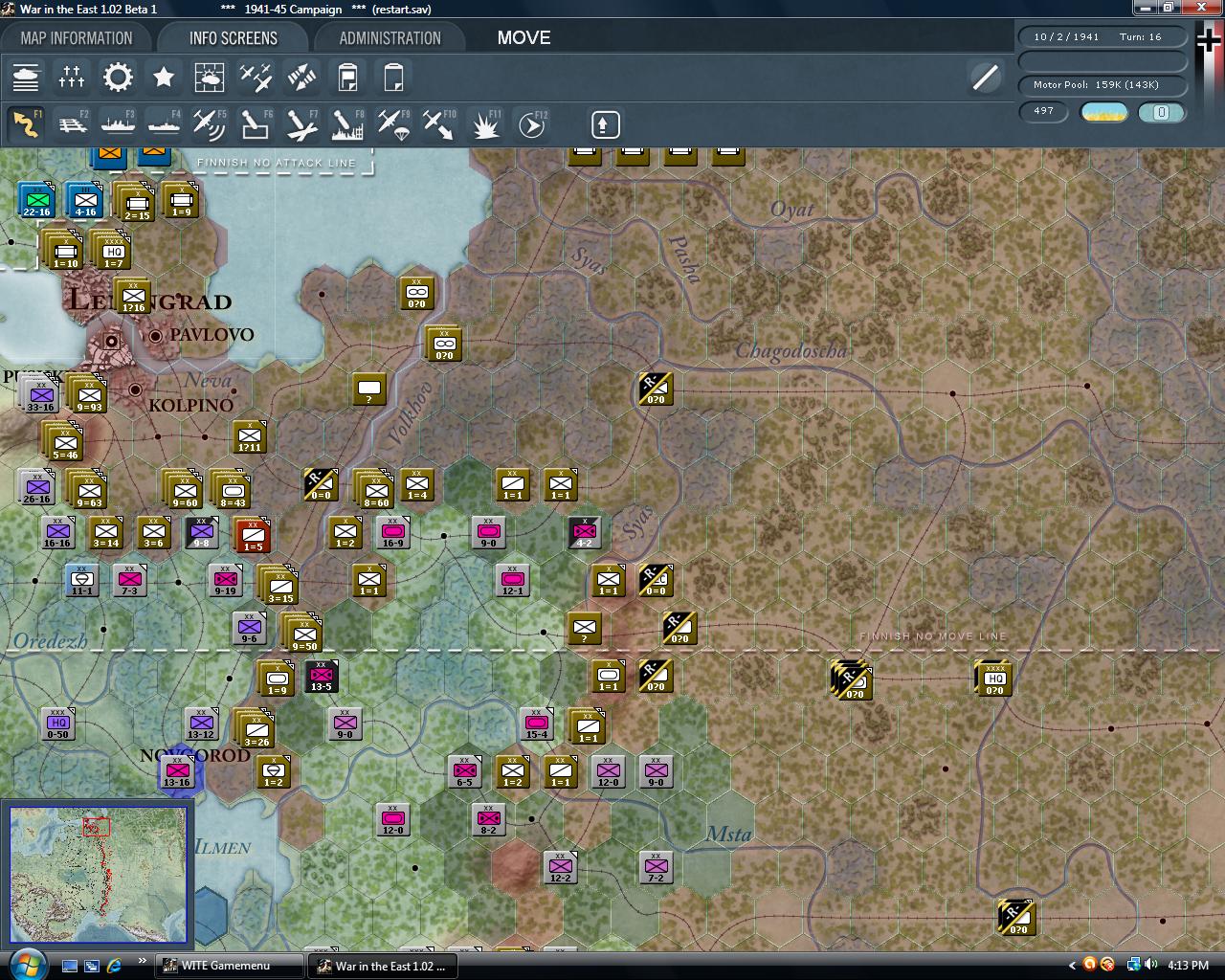Select F10 air transfer mode
The image size is (1225, 980).
[439, 124]
